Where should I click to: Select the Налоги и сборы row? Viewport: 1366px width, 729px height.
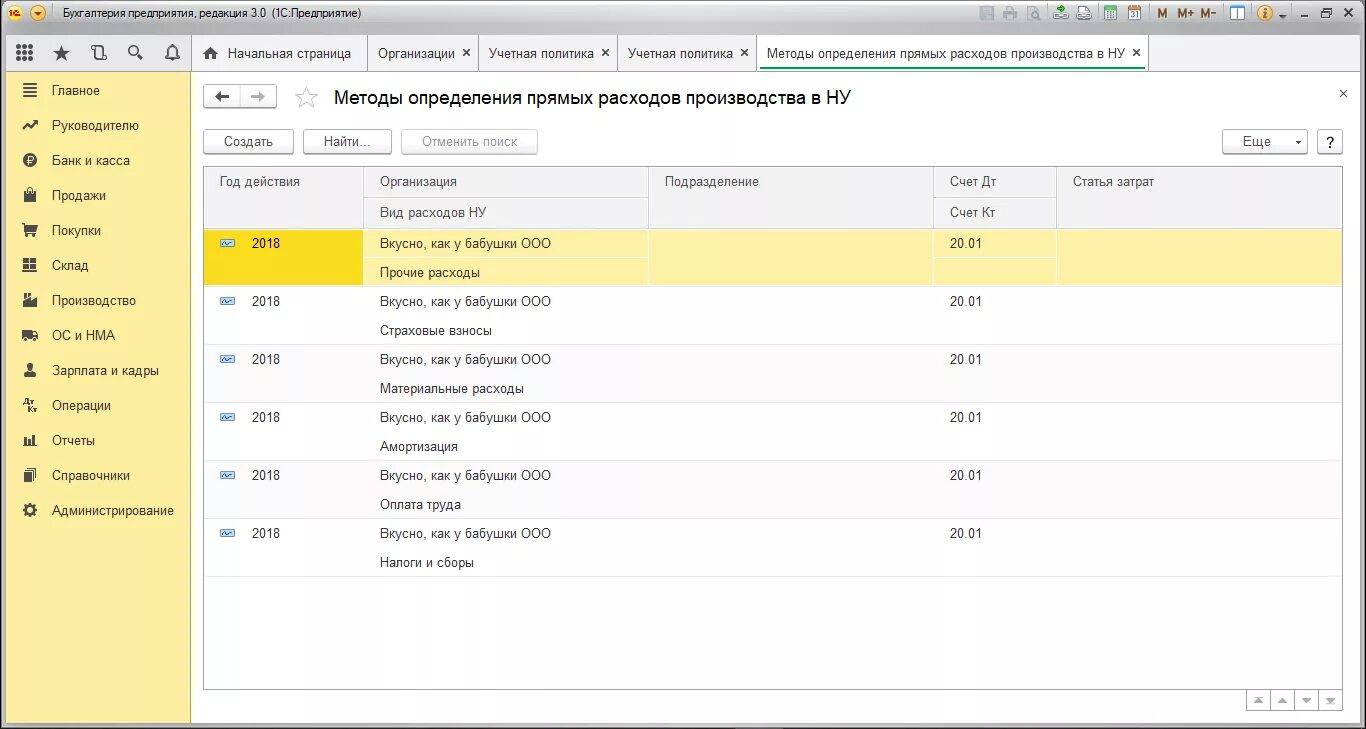(x=773, y=548)
